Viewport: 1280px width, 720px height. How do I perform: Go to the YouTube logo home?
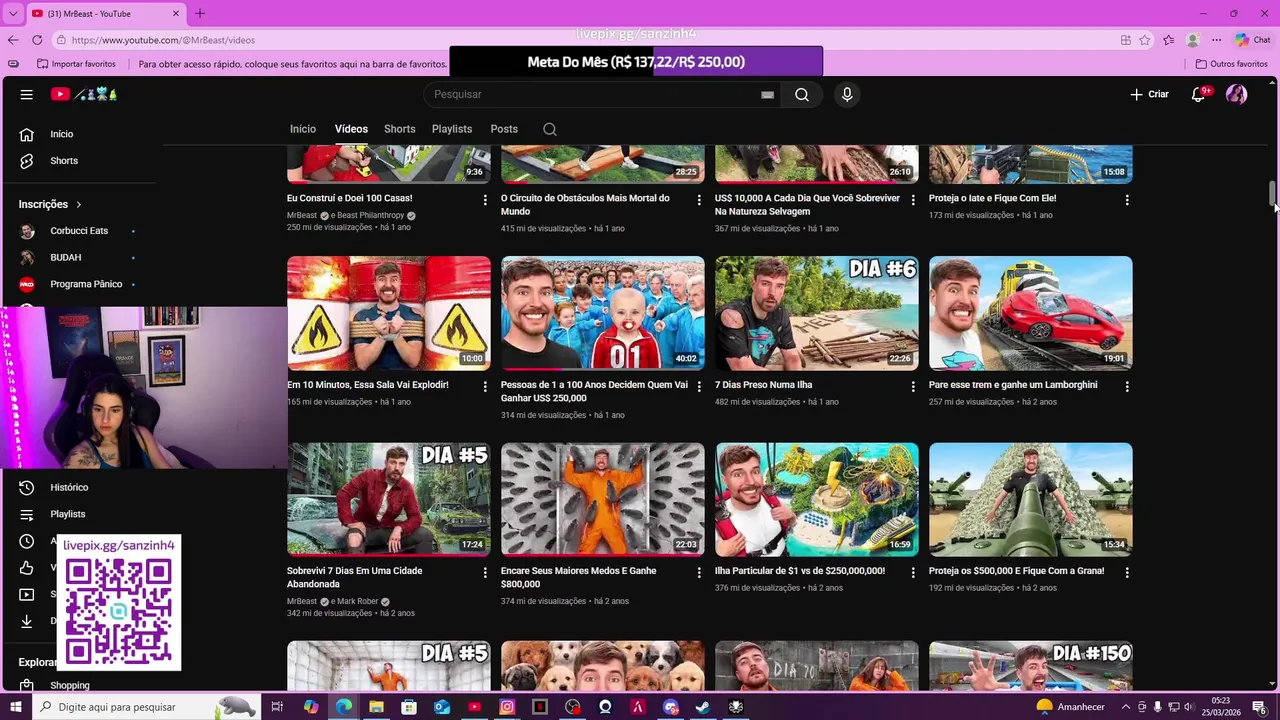84,94
